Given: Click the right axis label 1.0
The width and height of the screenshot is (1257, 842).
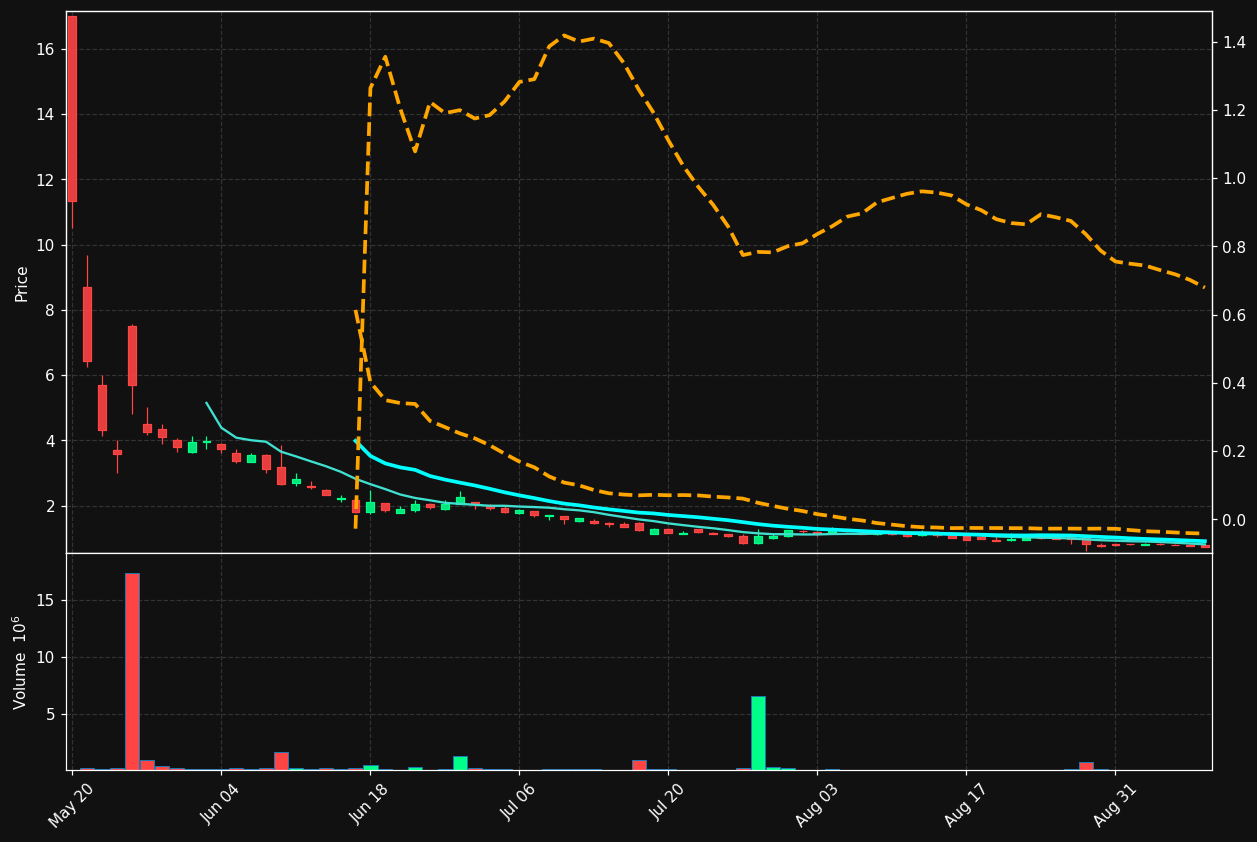Looking at the screenshot, I should point(1233,179).
